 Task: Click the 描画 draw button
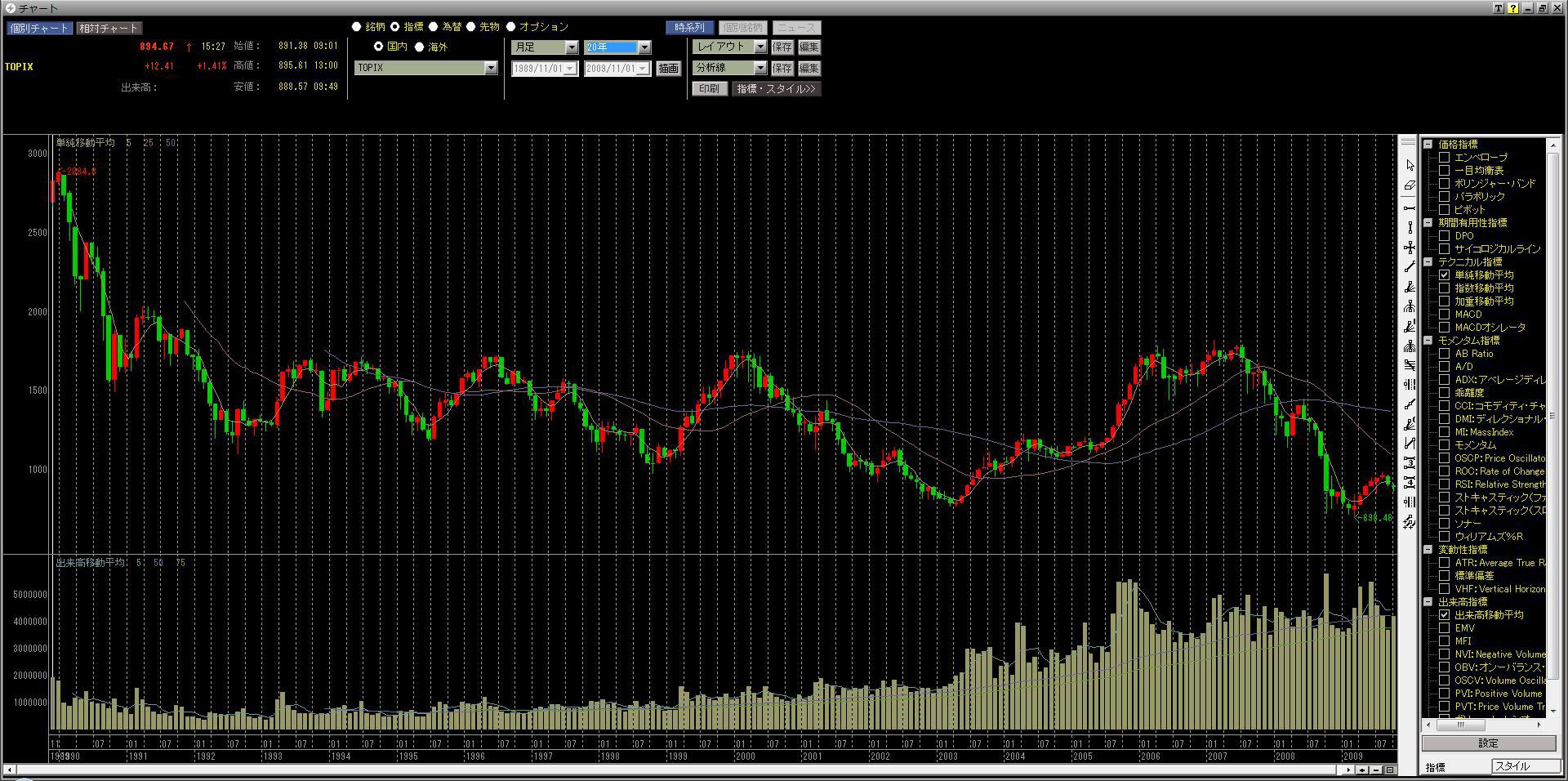click(x=668, y=69)
